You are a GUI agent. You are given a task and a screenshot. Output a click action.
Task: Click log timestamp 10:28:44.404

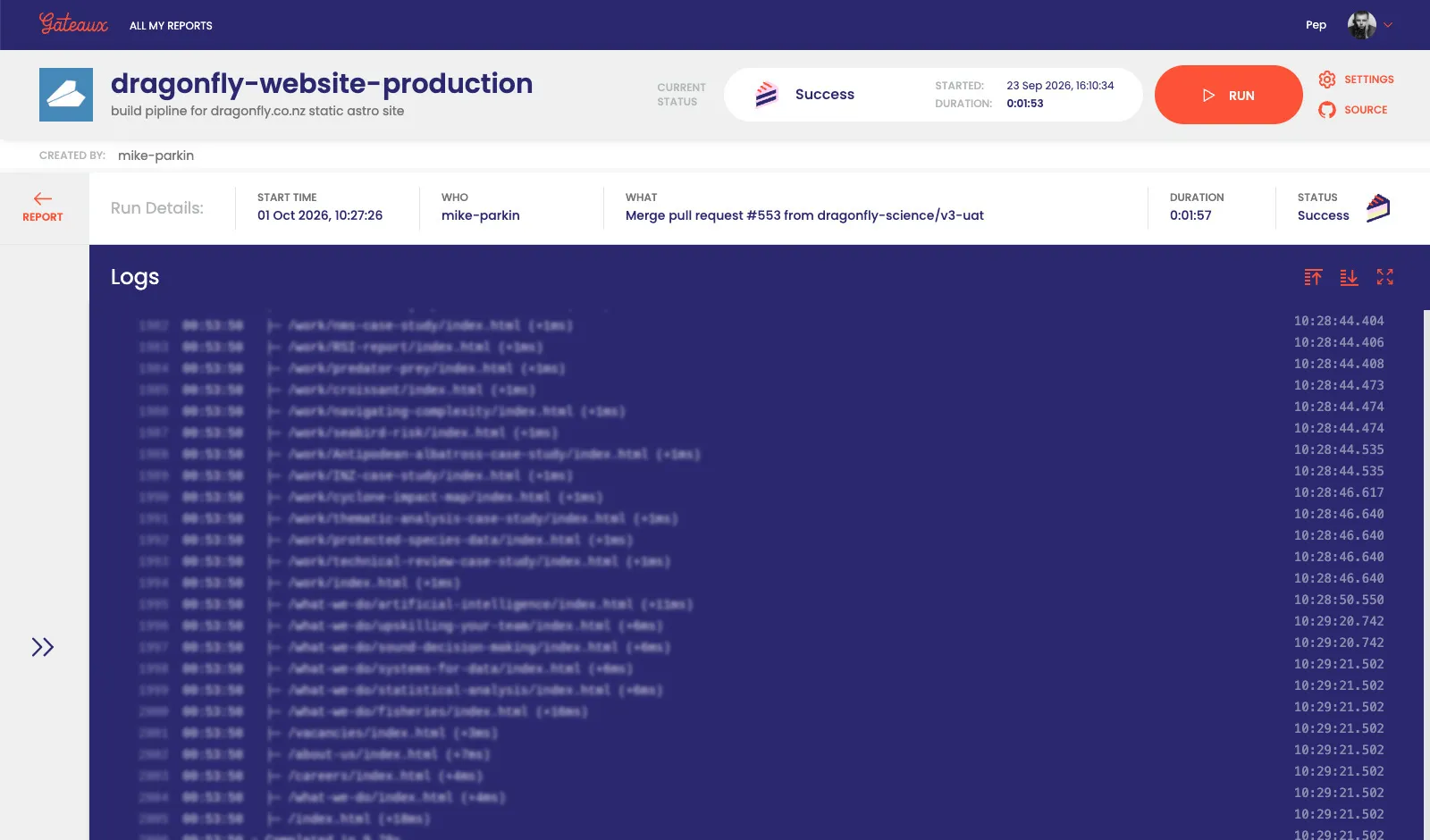click(x=1339, y=321)
